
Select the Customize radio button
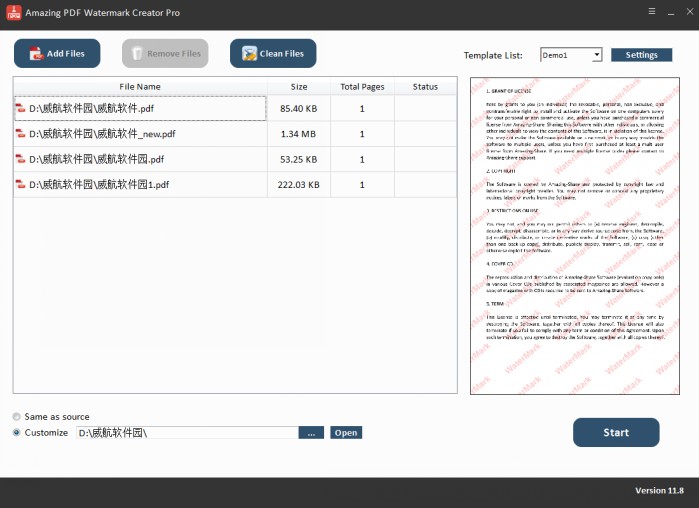[x=16, y=432]
